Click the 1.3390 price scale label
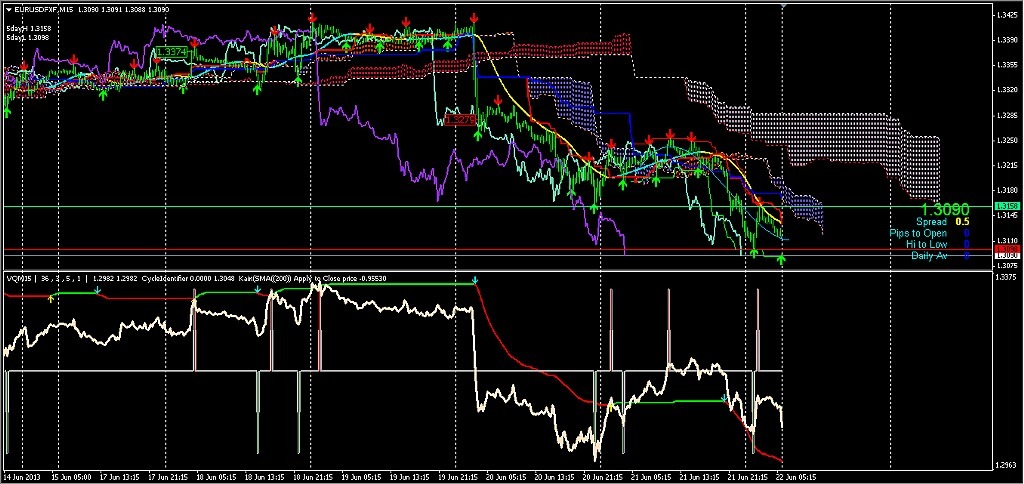The width and height of the screenshot is (1024, 484). coord(1006,40)
